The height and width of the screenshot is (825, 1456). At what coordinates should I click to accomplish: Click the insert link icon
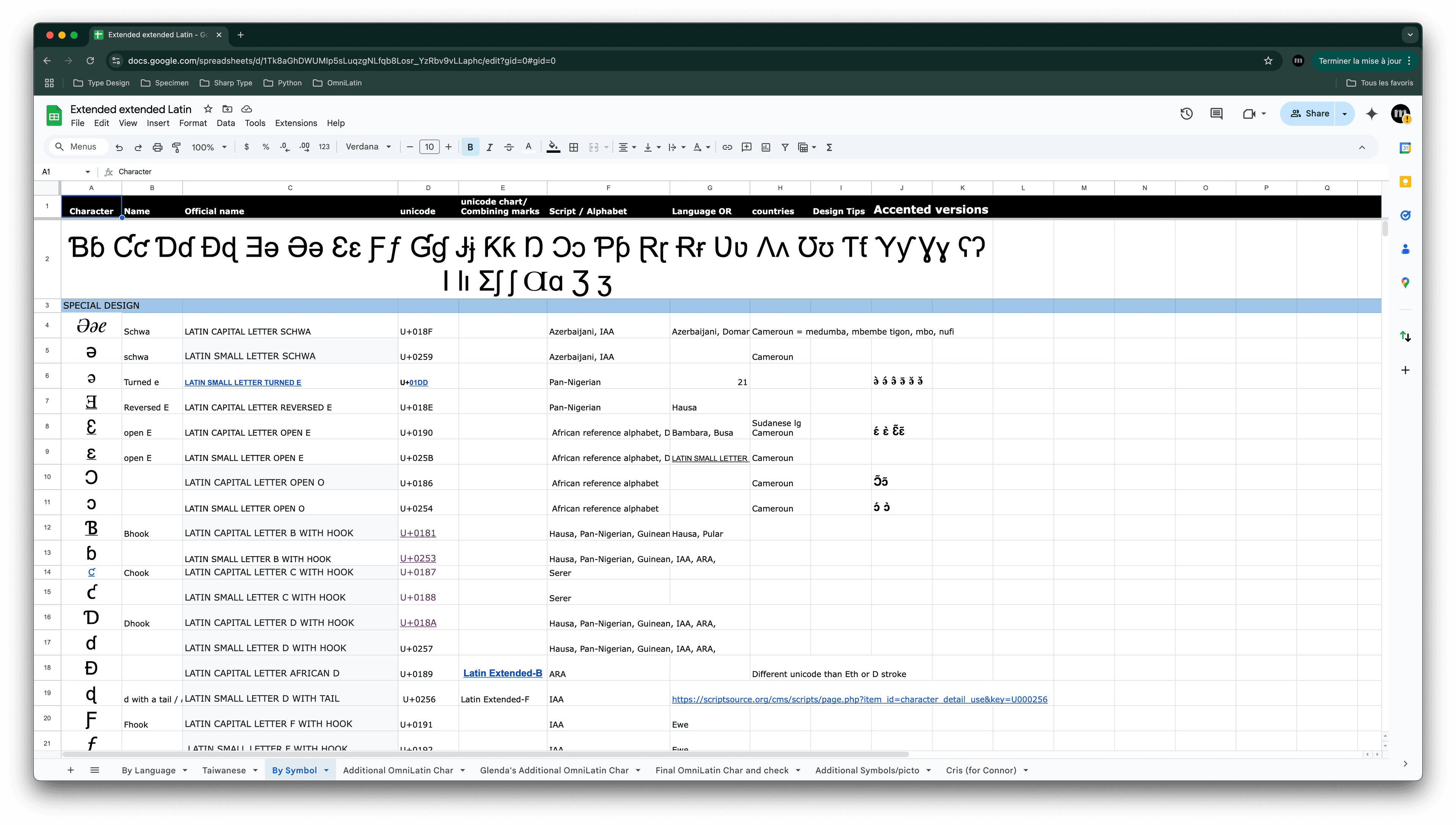coord(727,147)
